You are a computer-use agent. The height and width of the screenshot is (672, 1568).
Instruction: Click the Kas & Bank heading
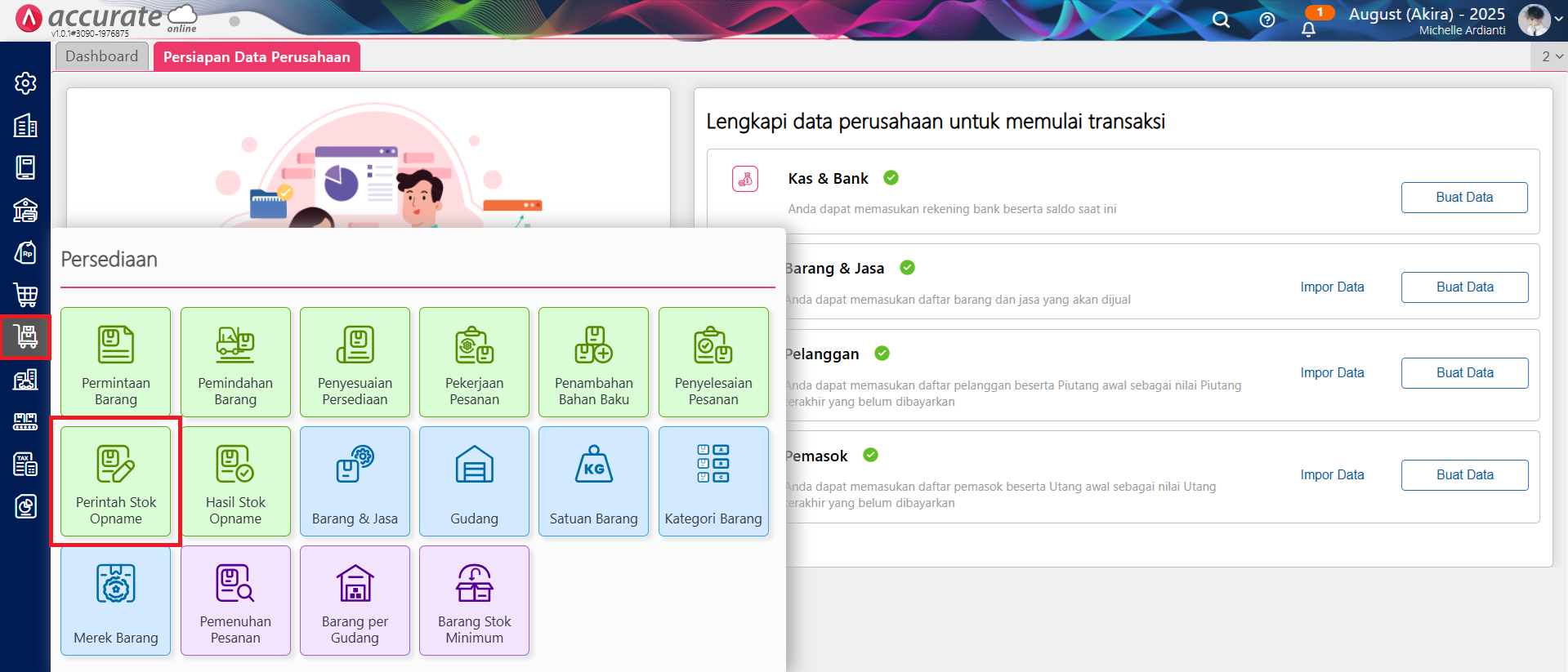[x=828, y=179]
